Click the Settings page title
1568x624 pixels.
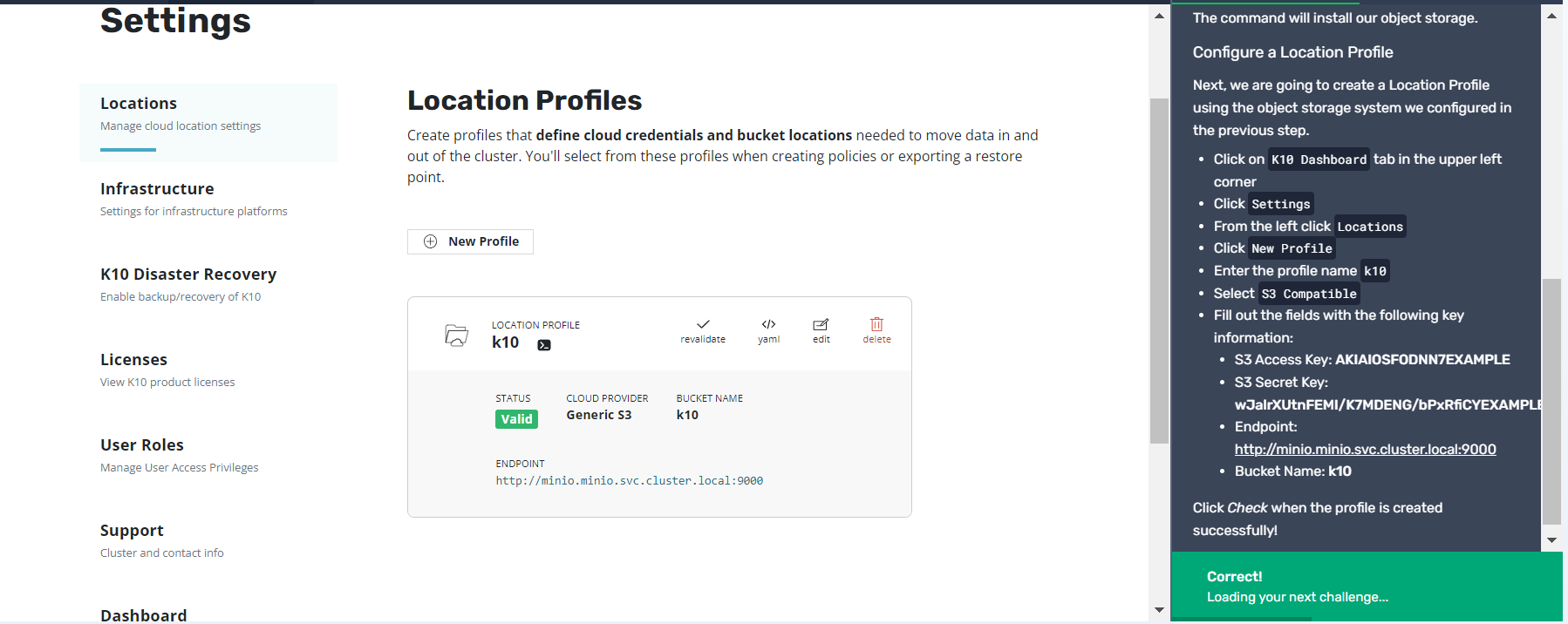tap(175, 20)
